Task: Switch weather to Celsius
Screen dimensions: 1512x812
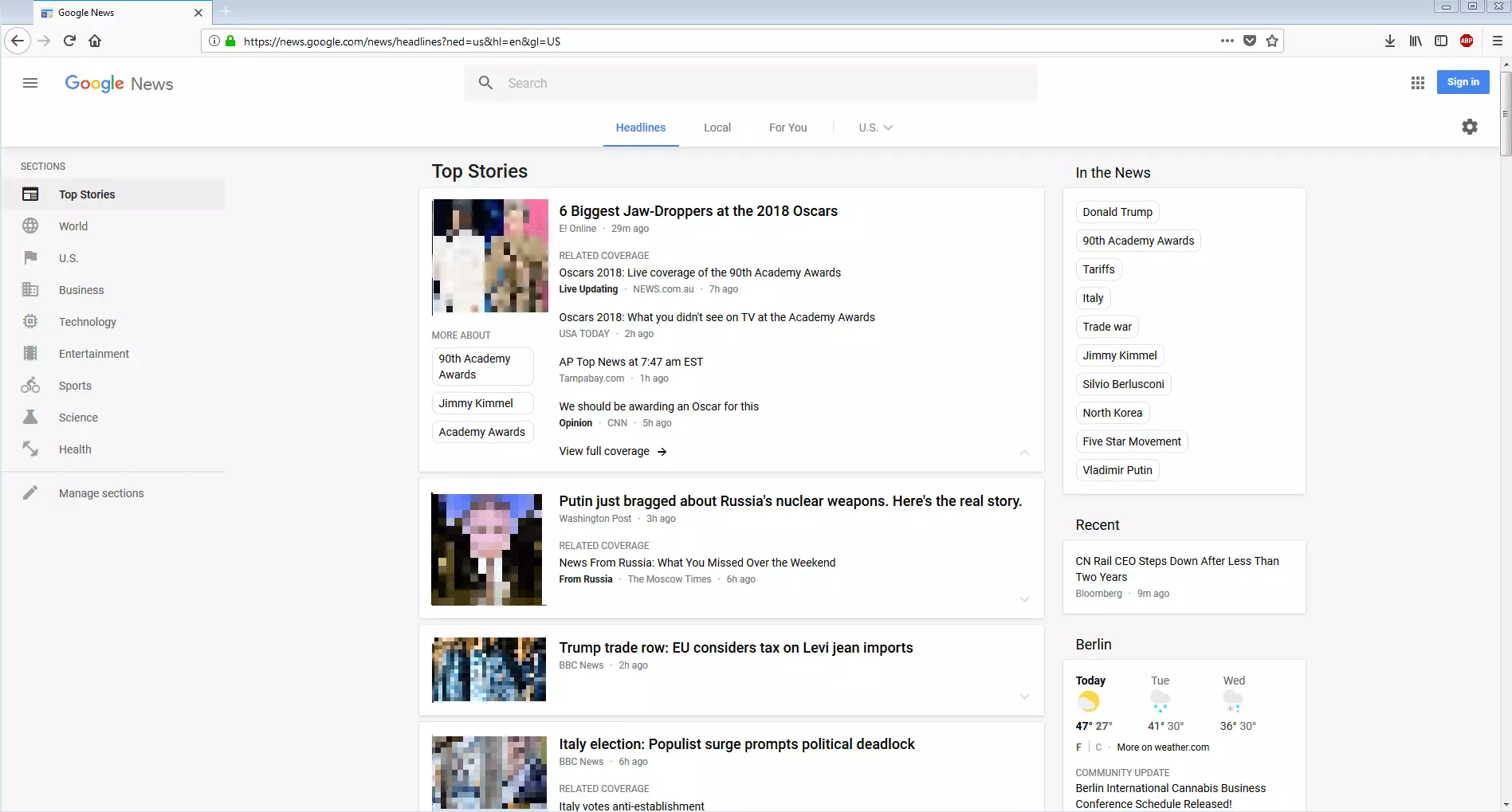Action: pos(1098,747)
